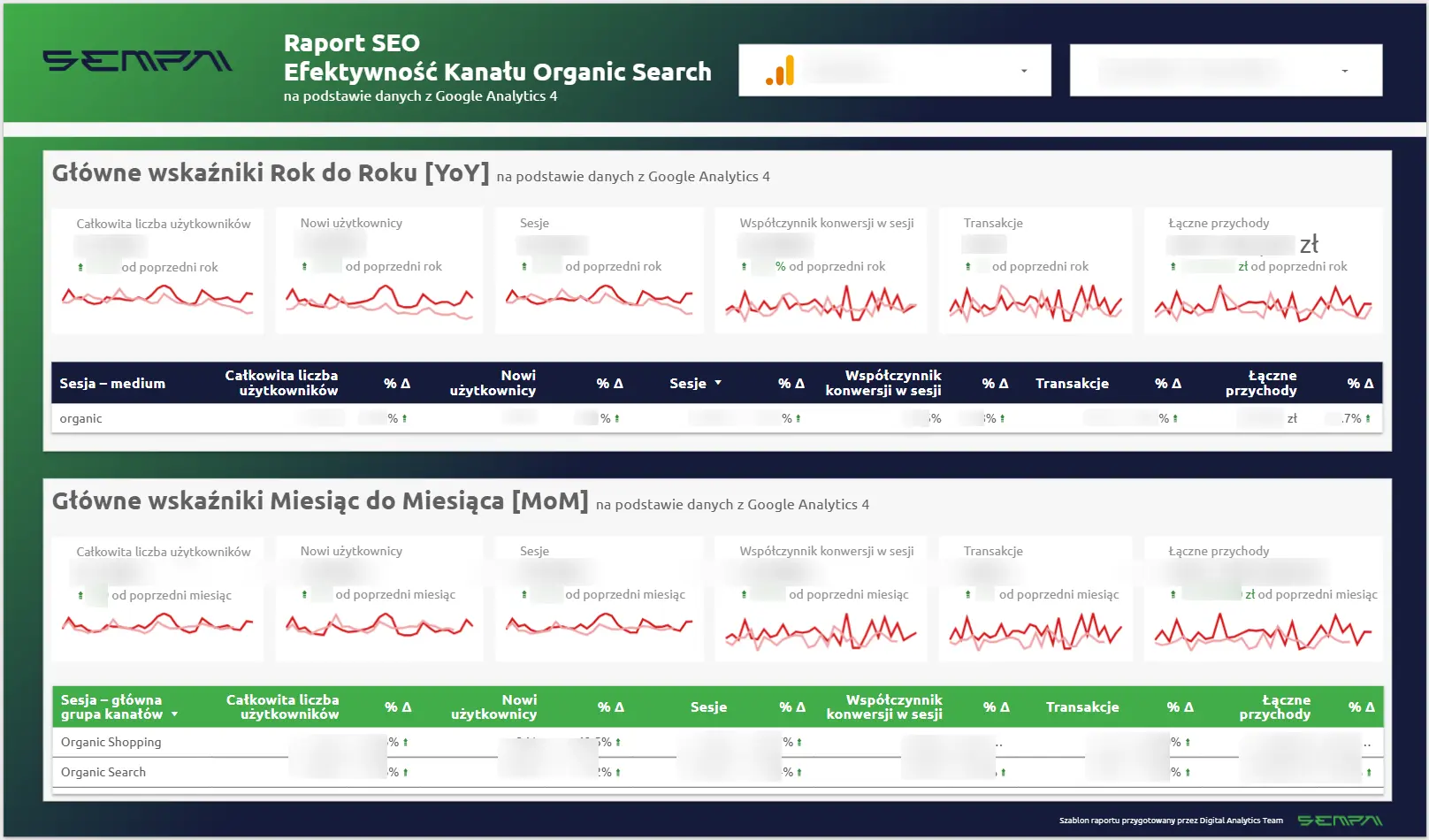The image size is (1429, 840).
Task: Click the SEMPAI logo in the footer
Action: (1340, 821)
